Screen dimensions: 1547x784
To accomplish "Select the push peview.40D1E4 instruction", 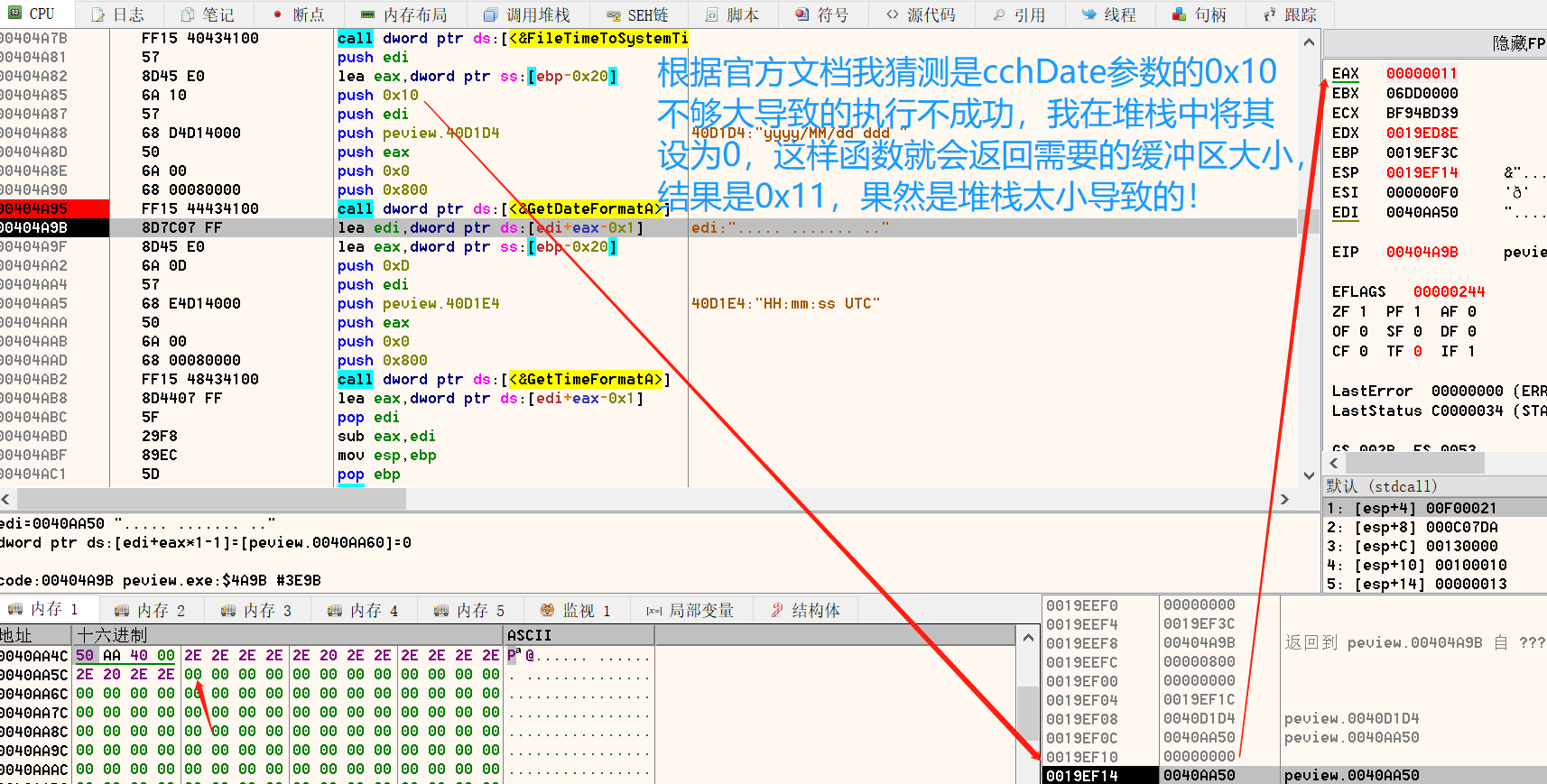I will (x=419, y=303).
